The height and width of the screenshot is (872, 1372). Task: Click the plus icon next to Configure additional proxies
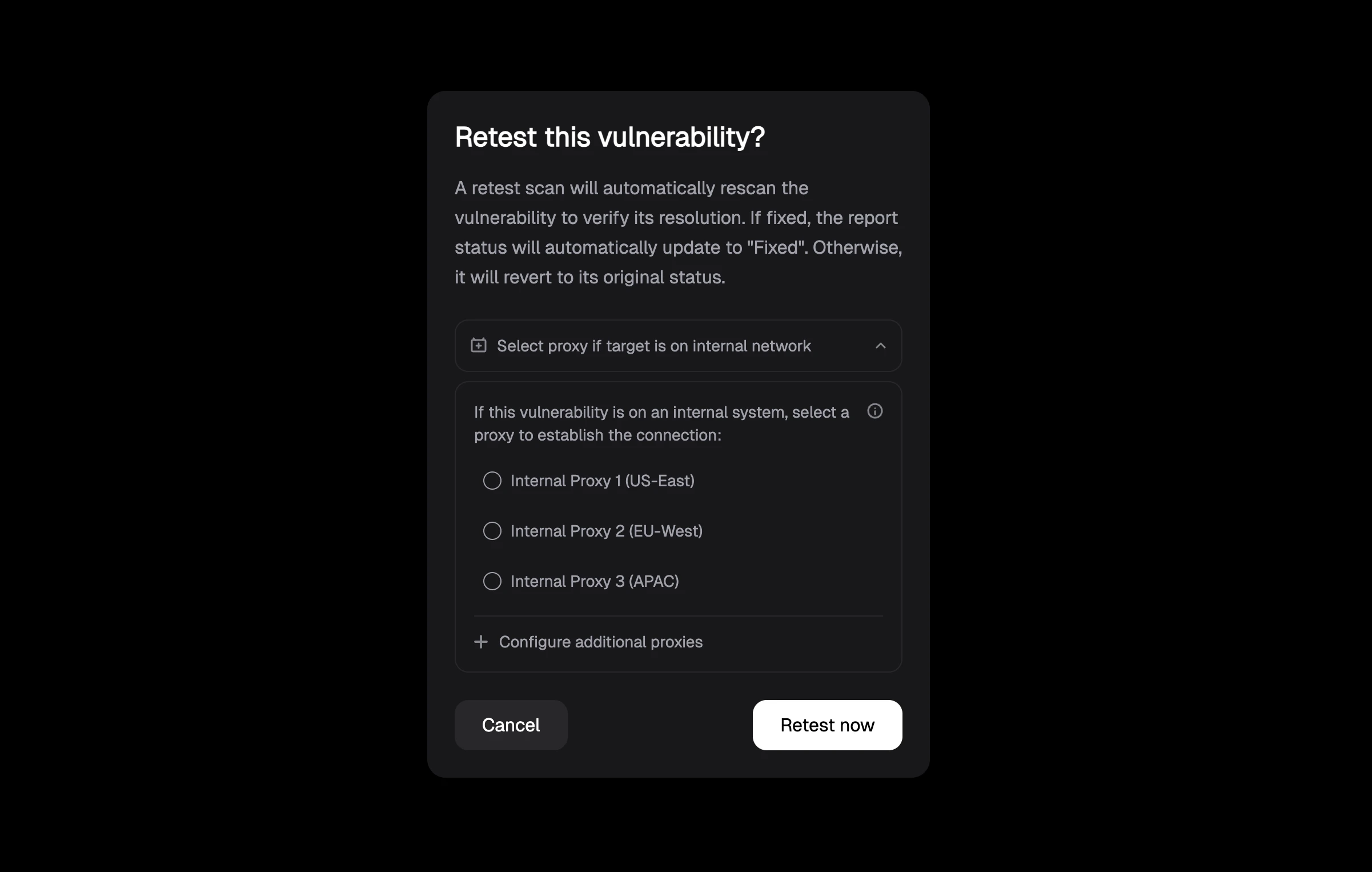click(480, 642)
